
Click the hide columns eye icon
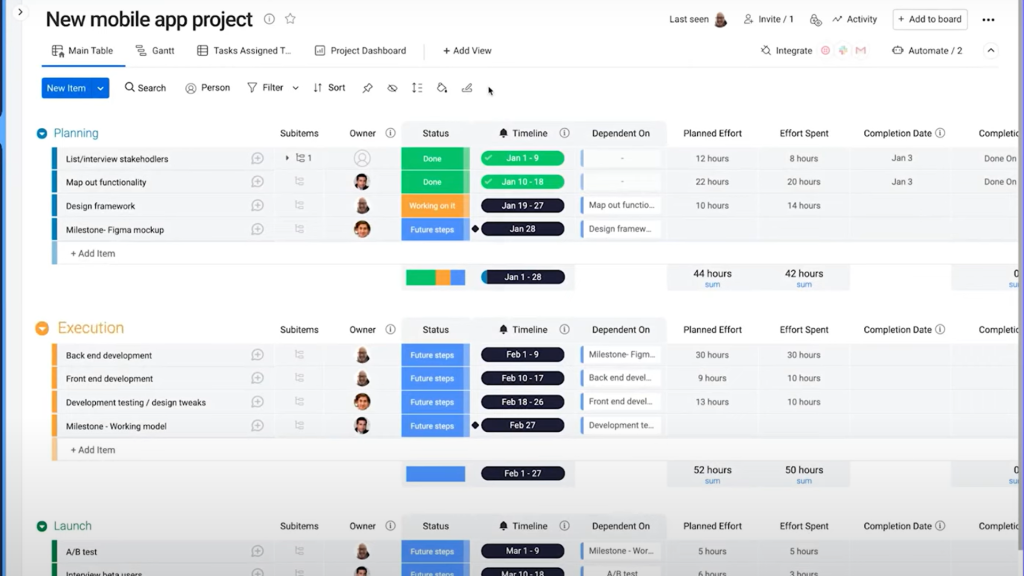[392, 88]
